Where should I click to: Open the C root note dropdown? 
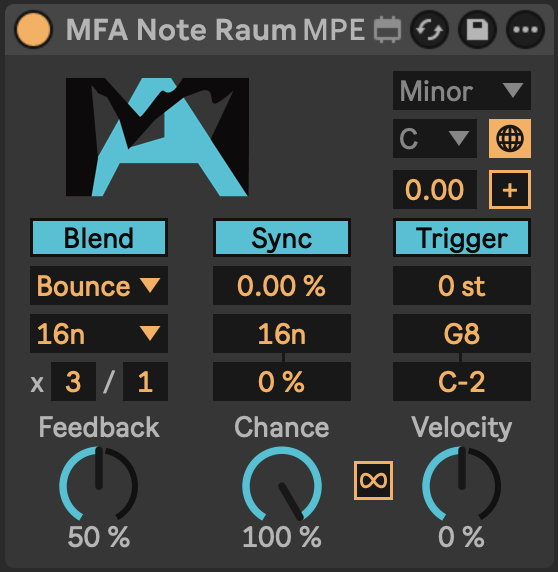click(x=435, y=138)
